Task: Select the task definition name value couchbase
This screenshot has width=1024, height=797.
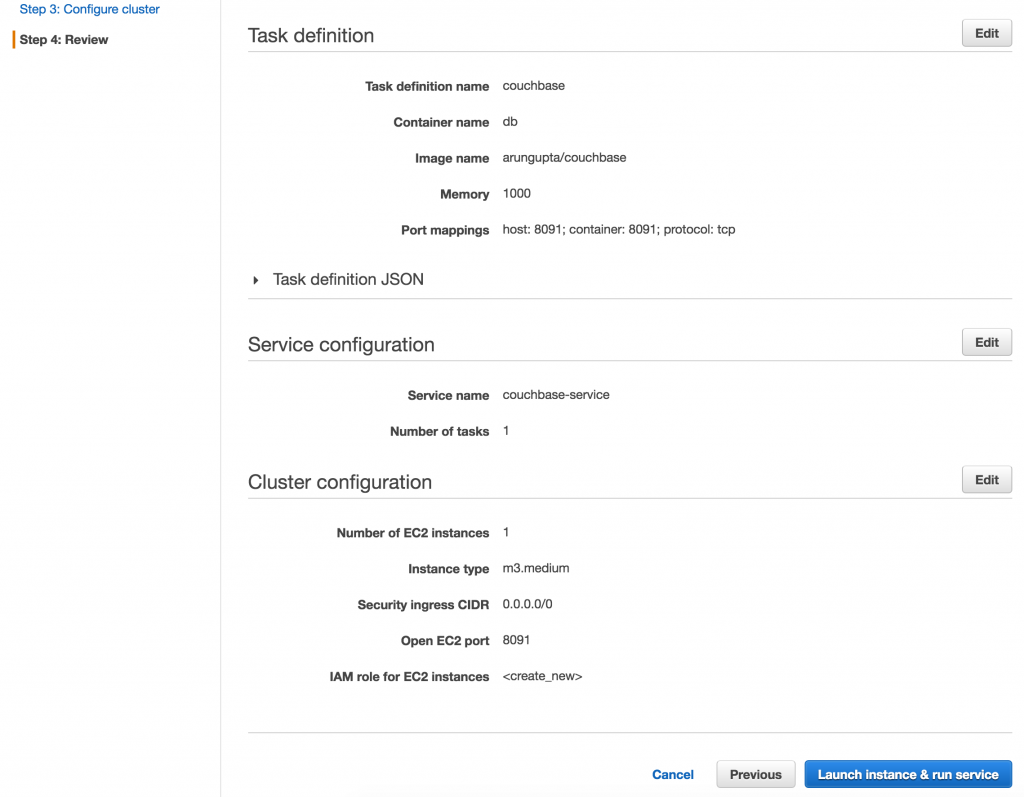Action: point(534,86)
